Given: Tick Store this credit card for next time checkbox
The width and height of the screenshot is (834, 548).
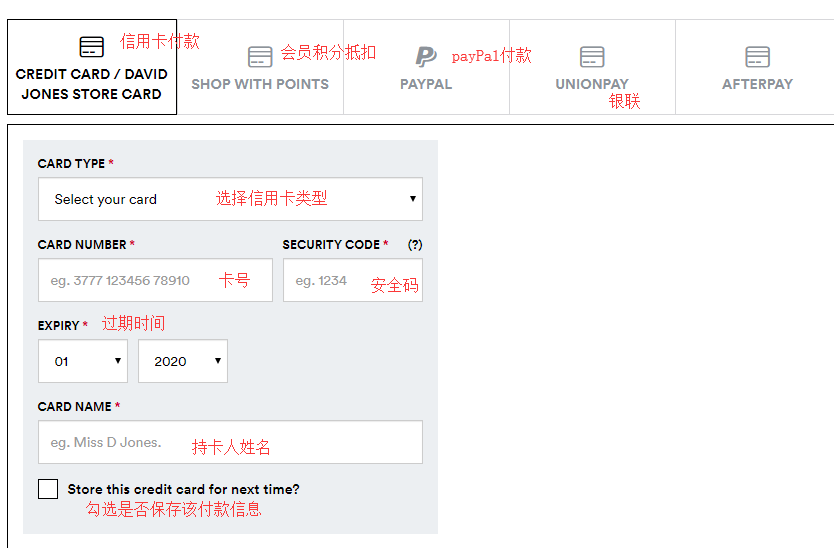Looking at the screenshot, I should point(48,489).
